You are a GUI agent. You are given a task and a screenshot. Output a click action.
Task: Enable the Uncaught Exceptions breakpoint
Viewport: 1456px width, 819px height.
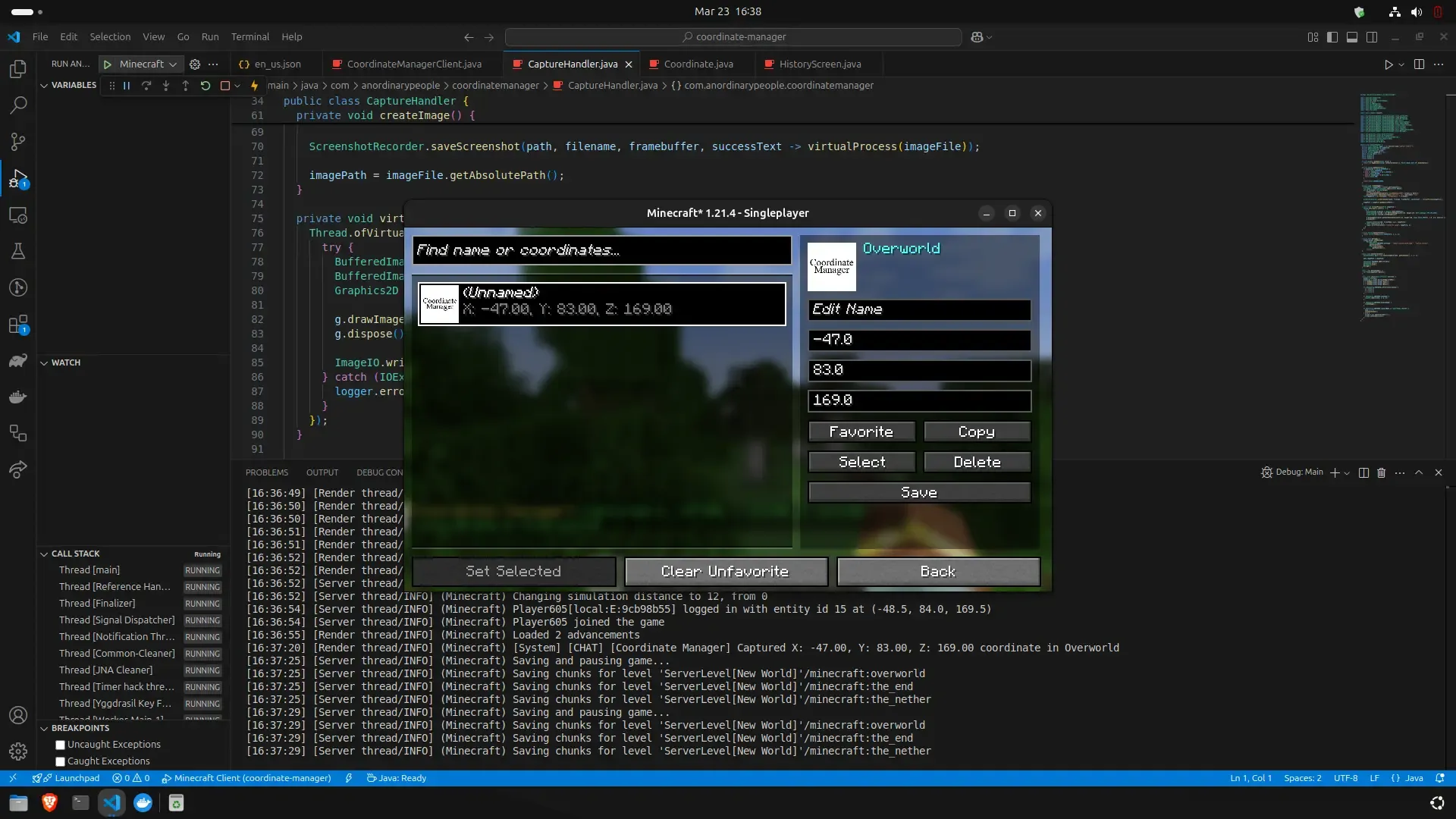pyautogui.click(x=61, y=745)
